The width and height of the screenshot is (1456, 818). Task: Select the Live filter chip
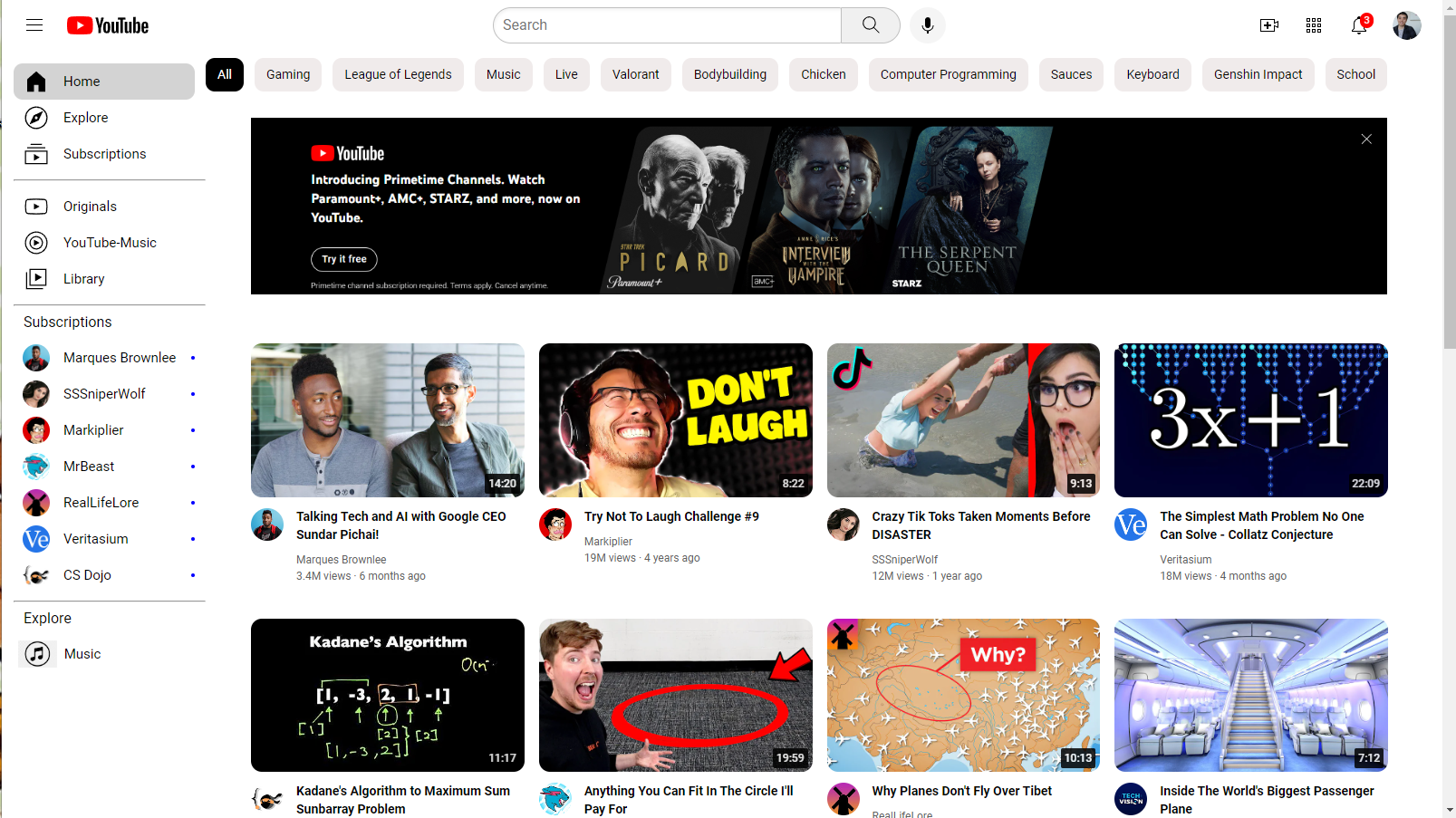tap(566, 74)
